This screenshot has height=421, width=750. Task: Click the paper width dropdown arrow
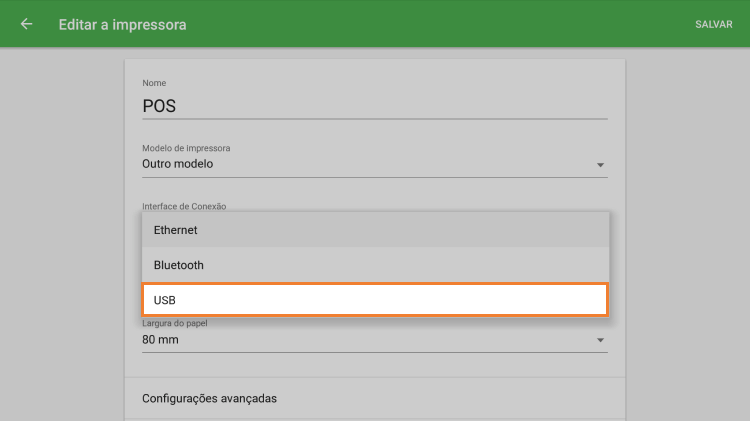coord(600,341)
